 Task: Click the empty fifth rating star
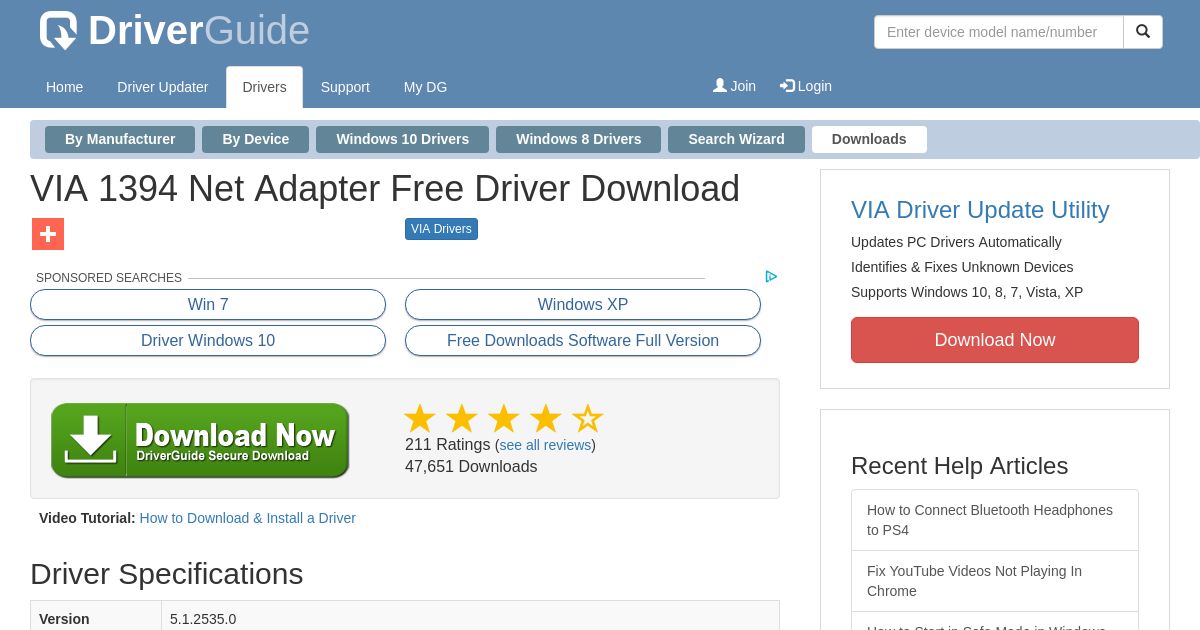pos(588,418)
